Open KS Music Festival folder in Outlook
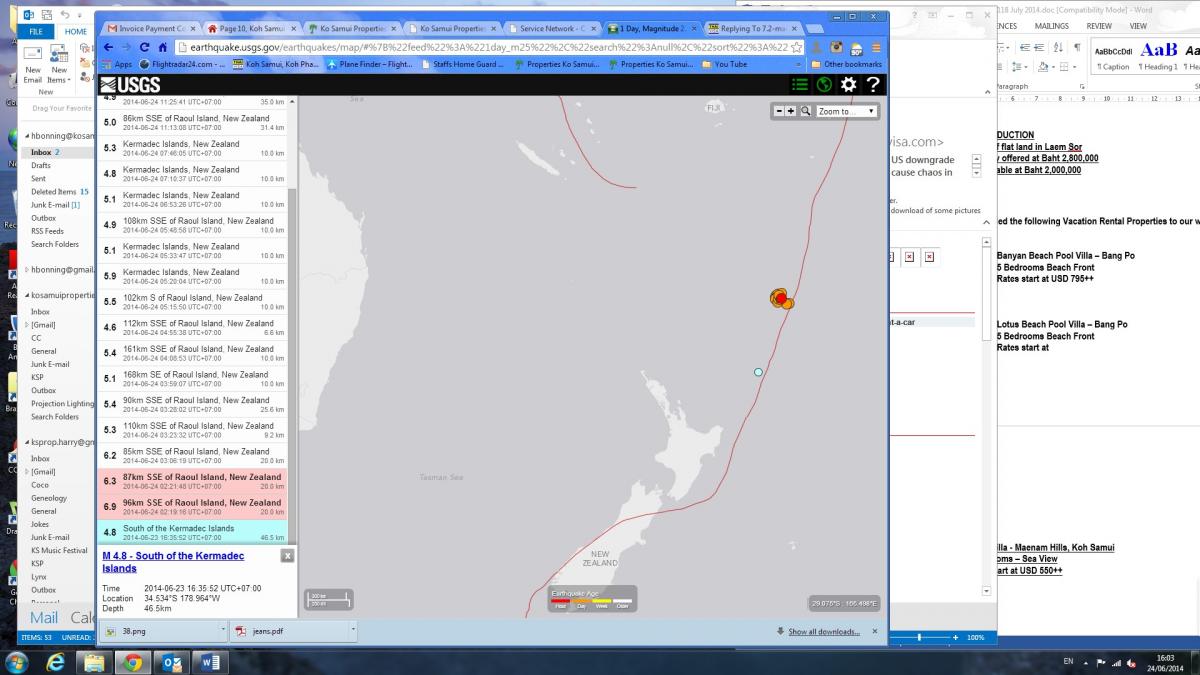Viewport: 1200px width, 675px height. point(59,550)
